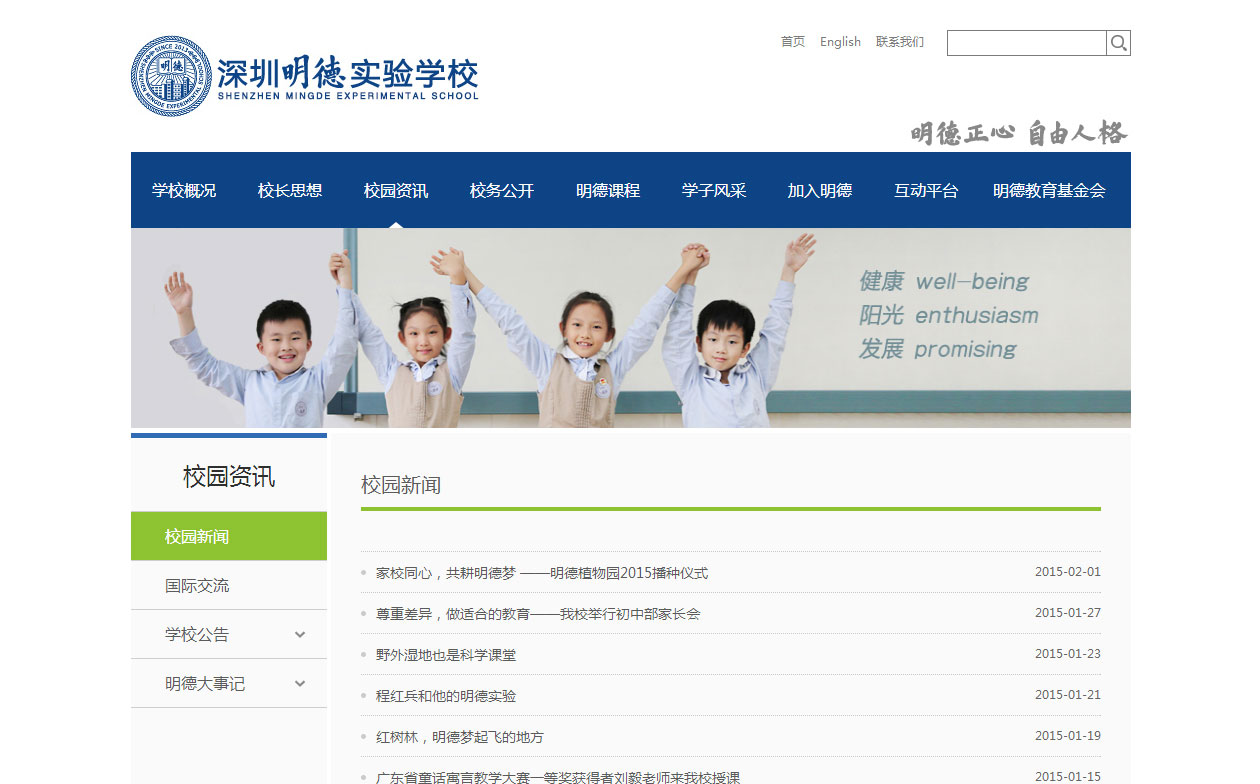Click the 明德正心 自由人格 slogan

click(1019, 133)
